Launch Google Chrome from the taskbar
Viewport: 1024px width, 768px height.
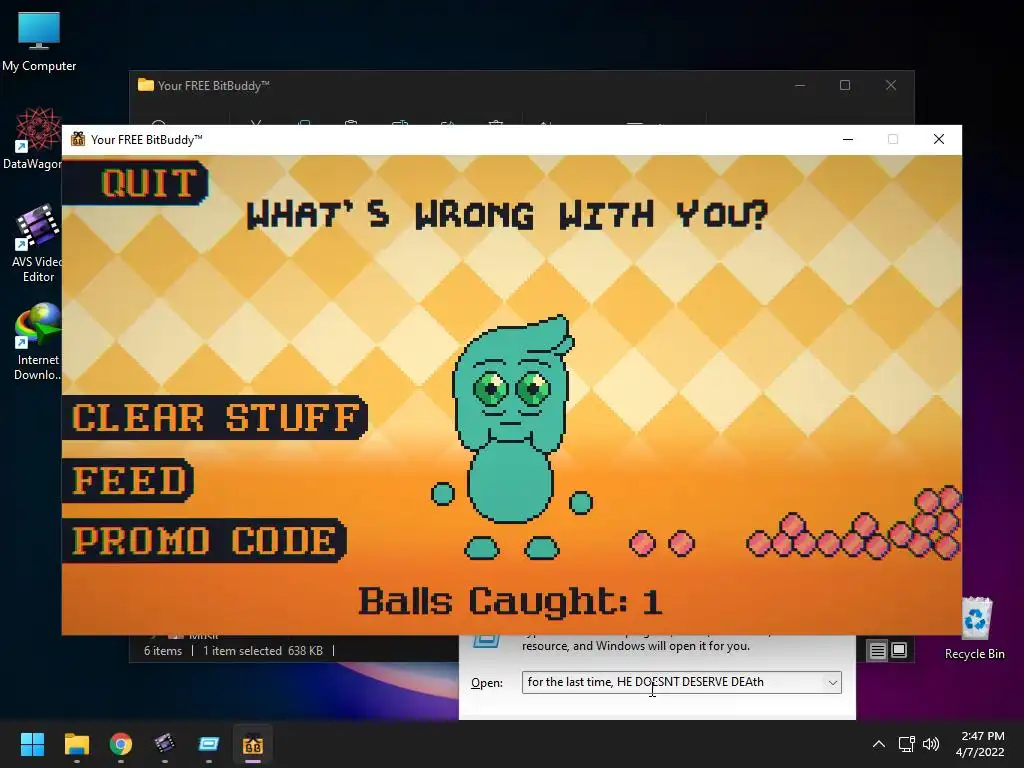coord(121,744)
